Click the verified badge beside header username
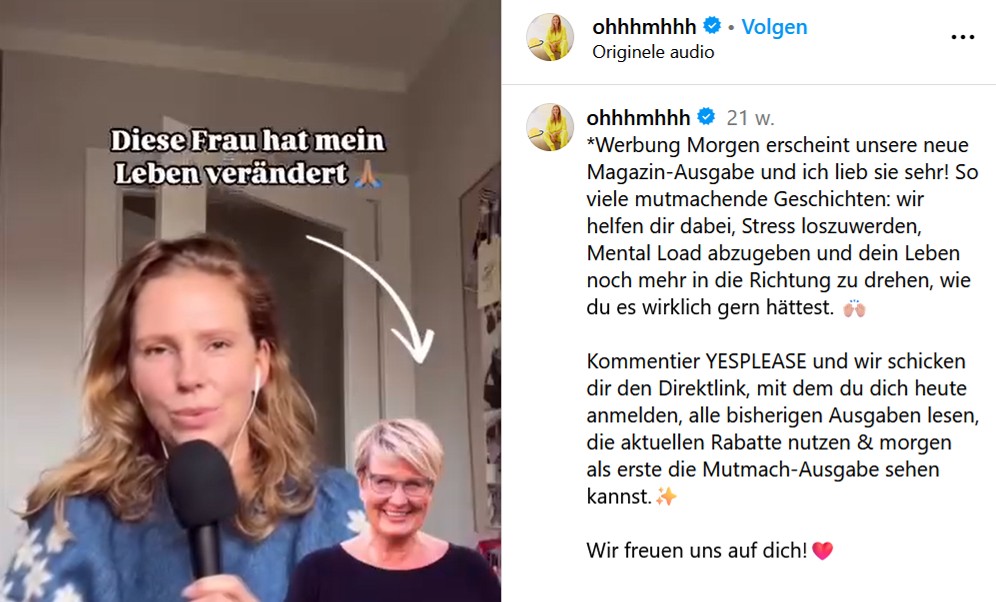996x602 pixels. click(713, 26)
